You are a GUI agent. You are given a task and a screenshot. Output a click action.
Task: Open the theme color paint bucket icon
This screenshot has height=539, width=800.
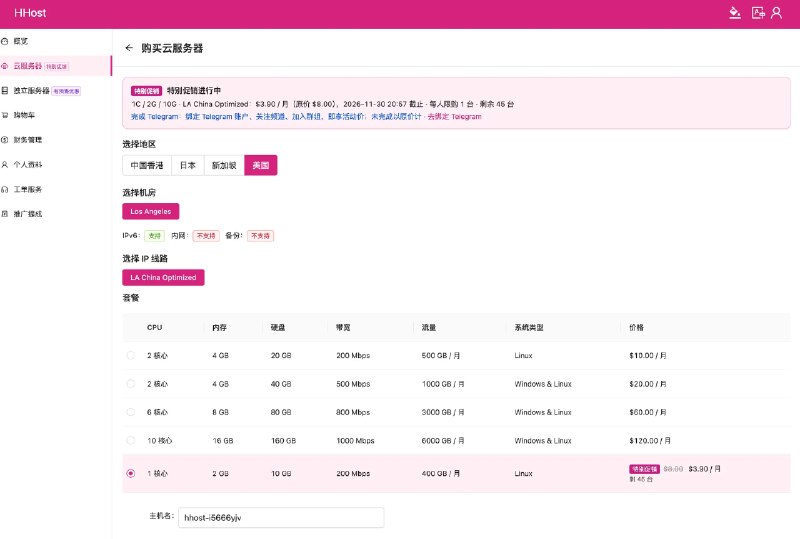pyautogui.click(x=735, y=13)
